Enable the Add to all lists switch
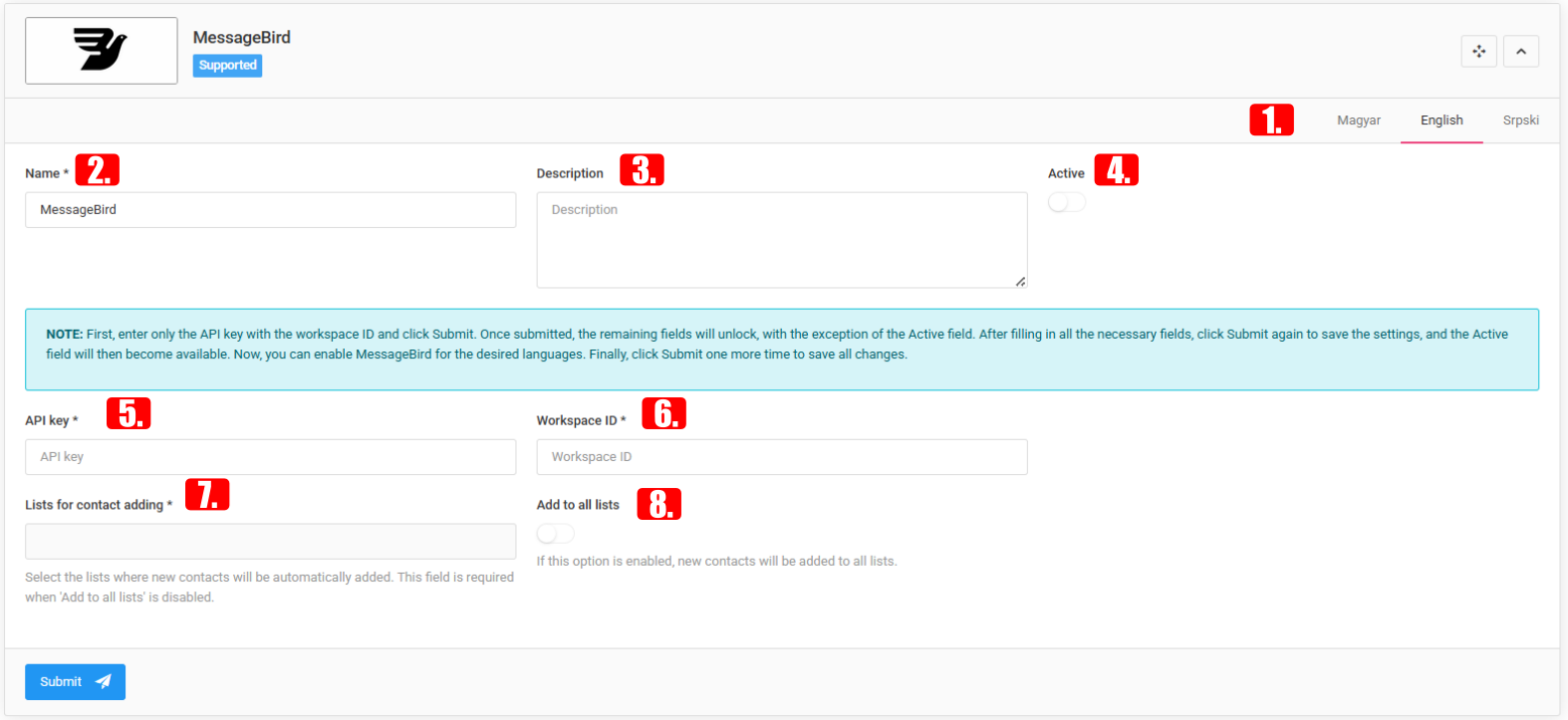1568x720 pixels. [556, 534]
